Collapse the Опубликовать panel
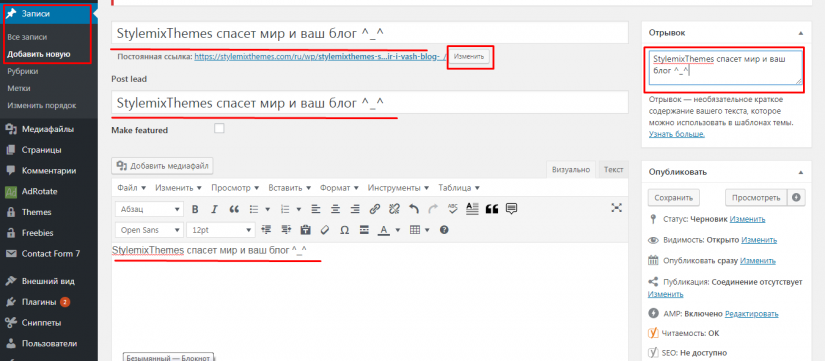The width and height of the screenshot is (825, 361). click(x=801, y=172)
